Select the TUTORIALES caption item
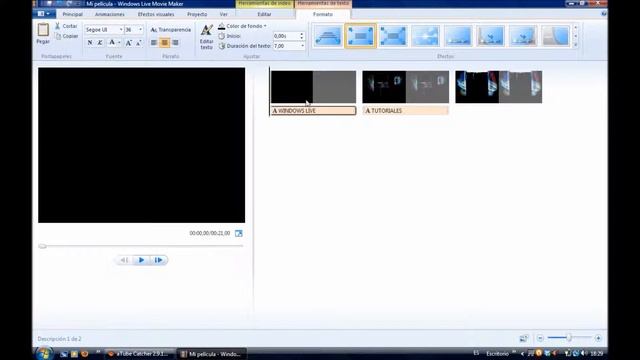 coord(406,111)
